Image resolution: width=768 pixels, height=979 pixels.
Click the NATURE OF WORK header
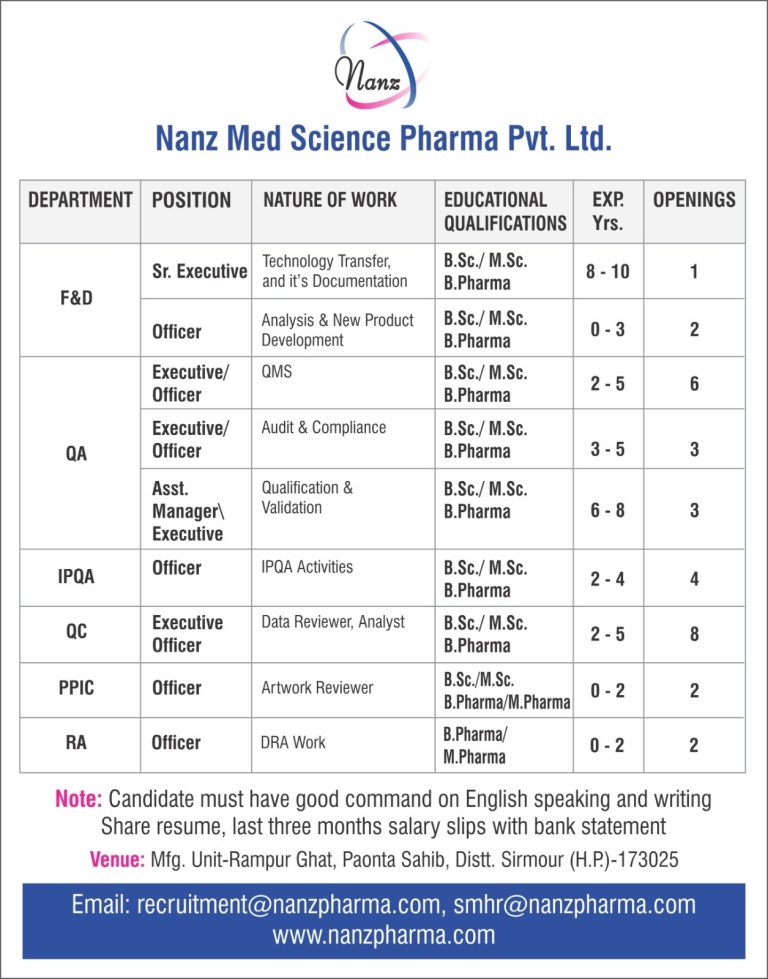[330, 200]
